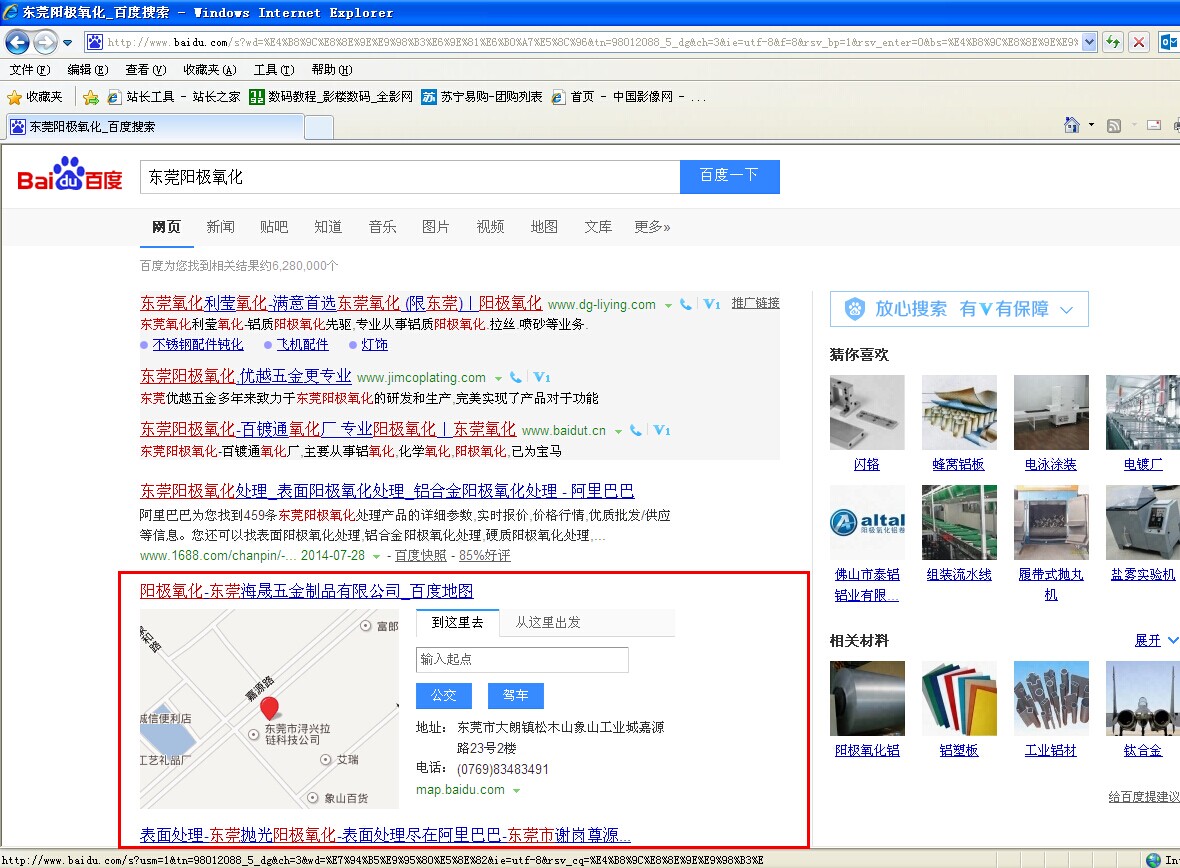Expand the address bar URL dropdown
Image resolution: width=1180 pixels, height=868 pixels.
point(1089,42)
